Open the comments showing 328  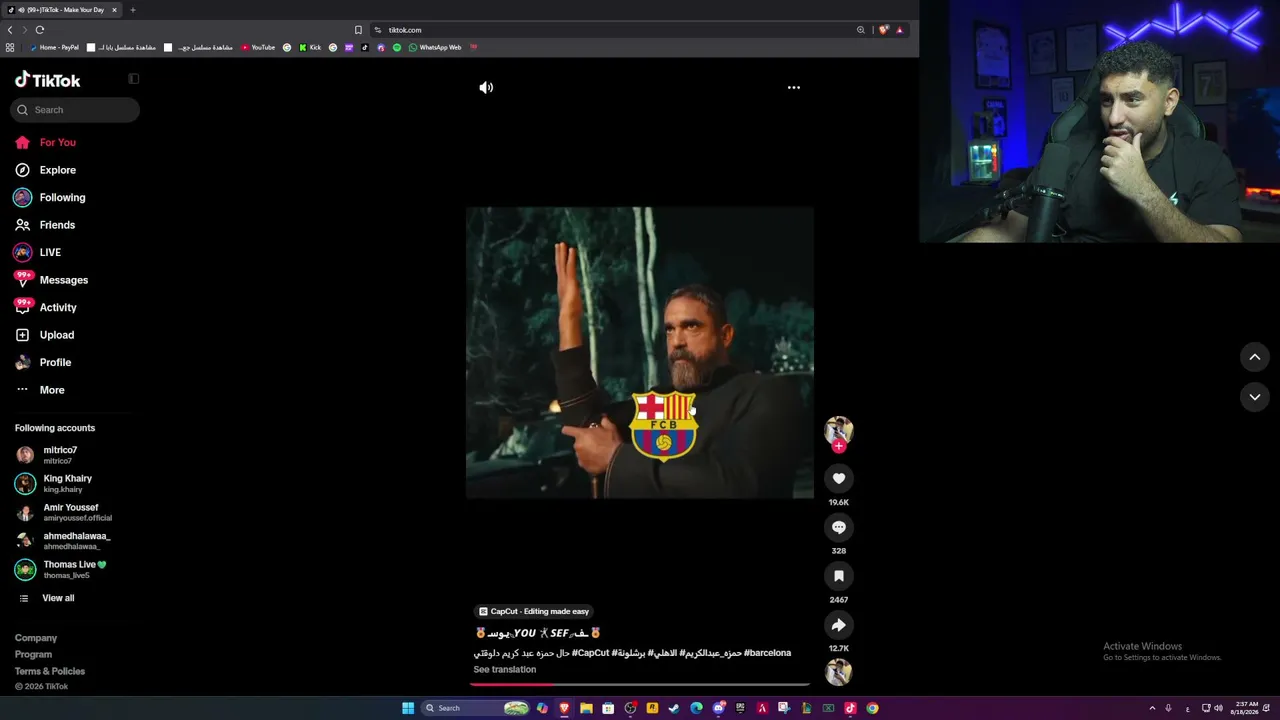839,527
